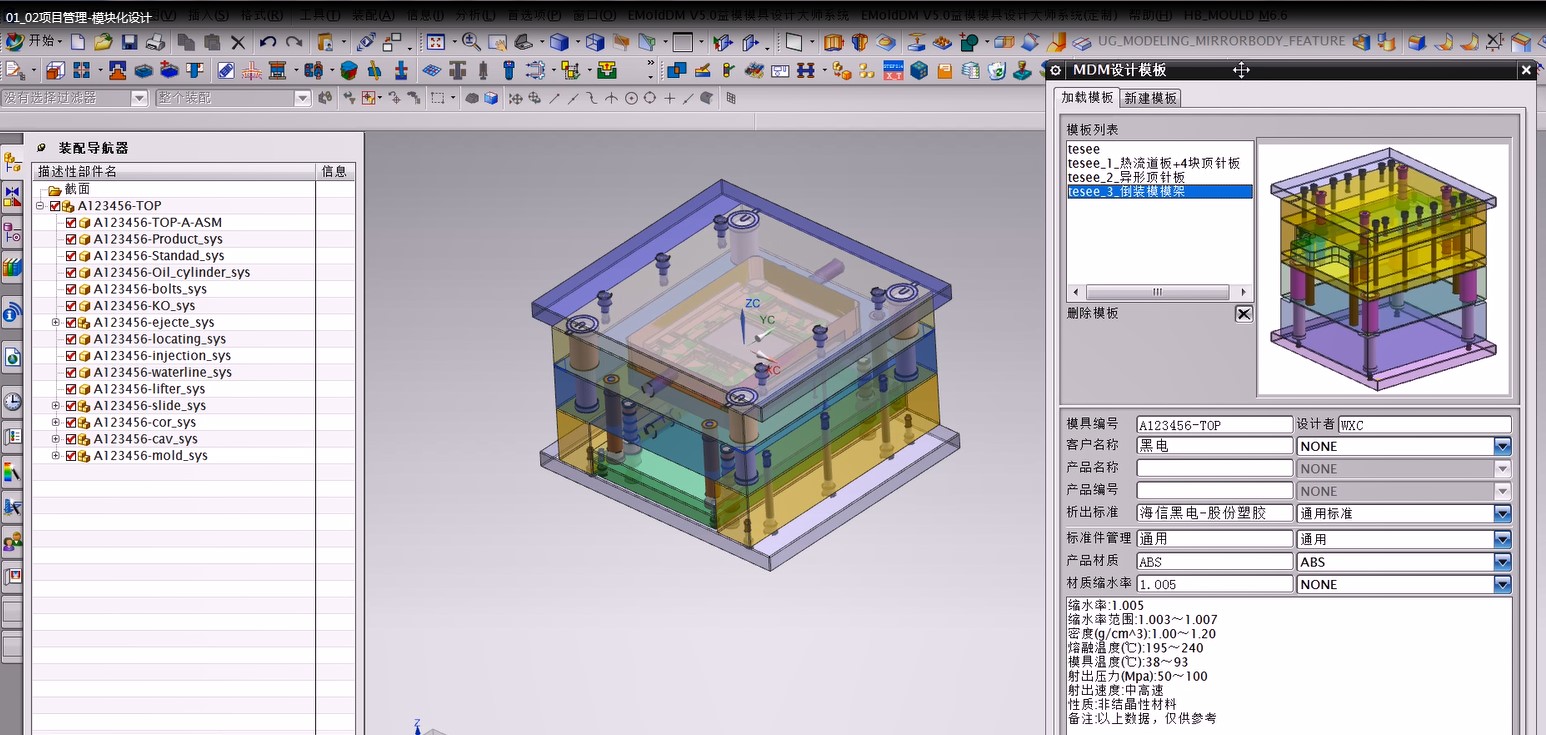Image resolution: width=1546 pixels, height=735 pixels.
Task: Open the History clock icon in sidebar
Action: pyautogui.click(x=12, y=402)
